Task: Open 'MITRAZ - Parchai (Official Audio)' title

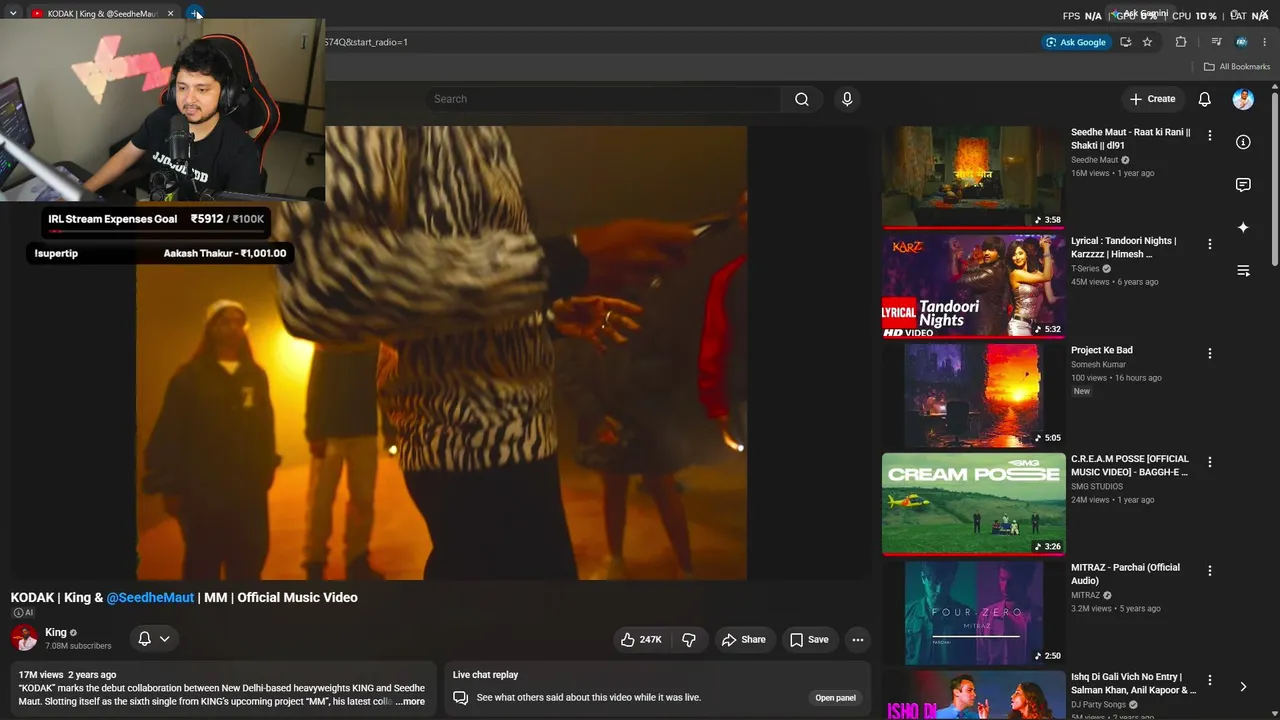Action: (1125, 574)
